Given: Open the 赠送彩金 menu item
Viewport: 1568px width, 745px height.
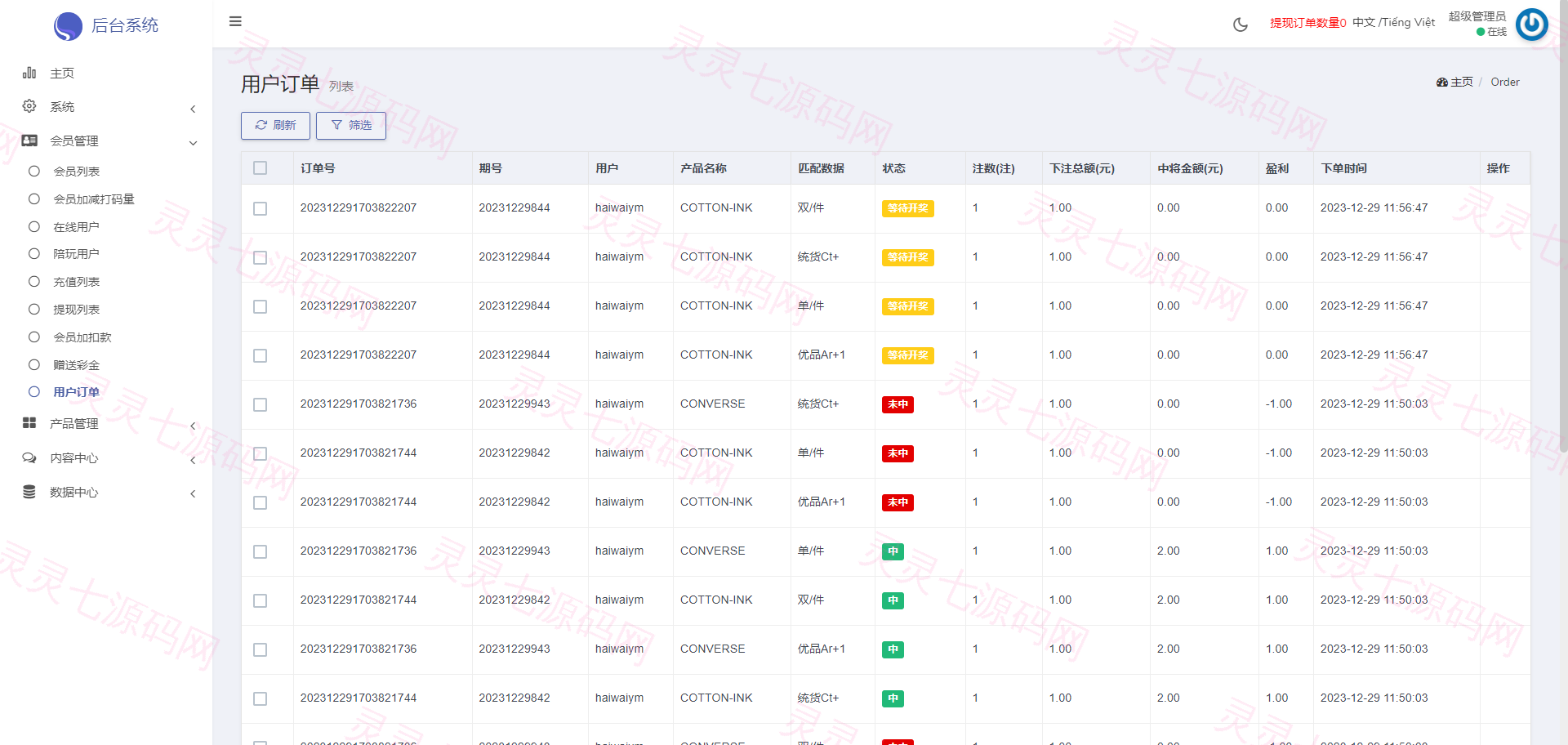Looking at the screenshot, I should tap(76, 364).
